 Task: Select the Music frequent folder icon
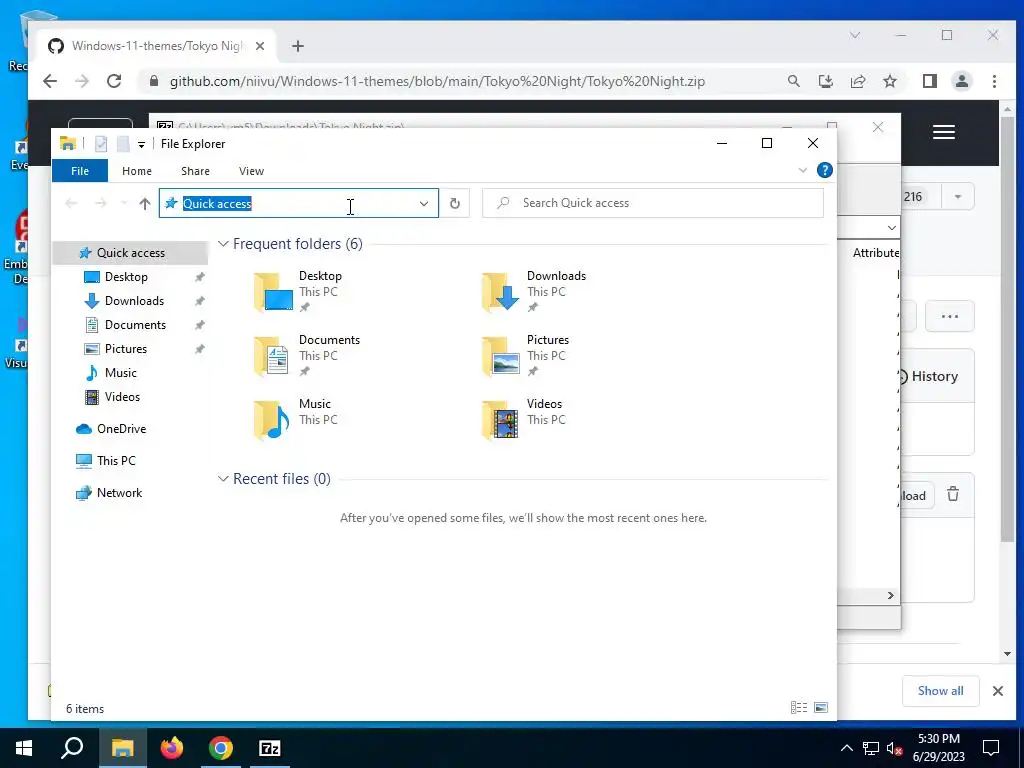[273, 419]
